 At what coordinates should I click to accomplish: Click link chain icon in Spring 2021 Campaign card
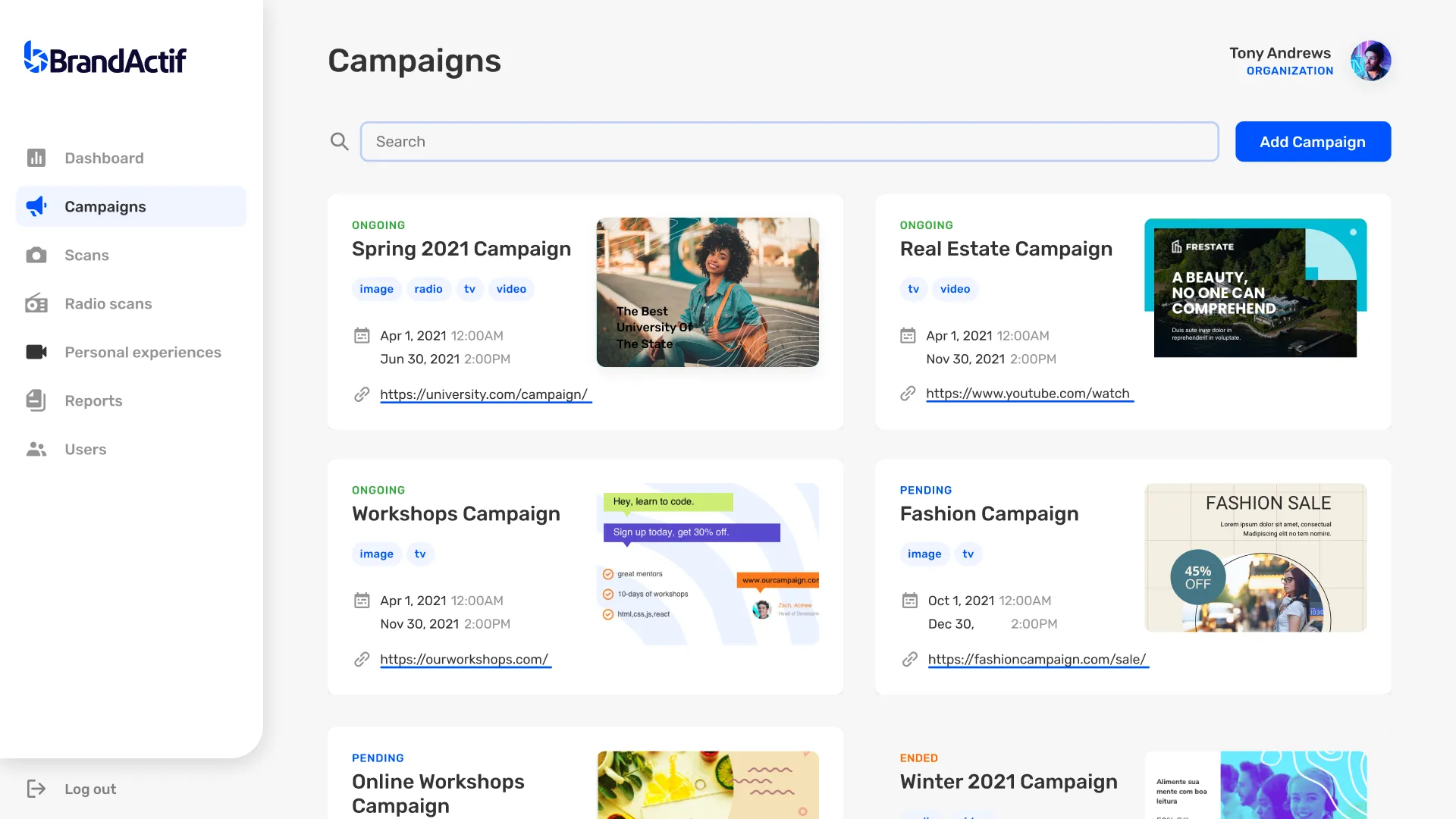tap(362, 394)
